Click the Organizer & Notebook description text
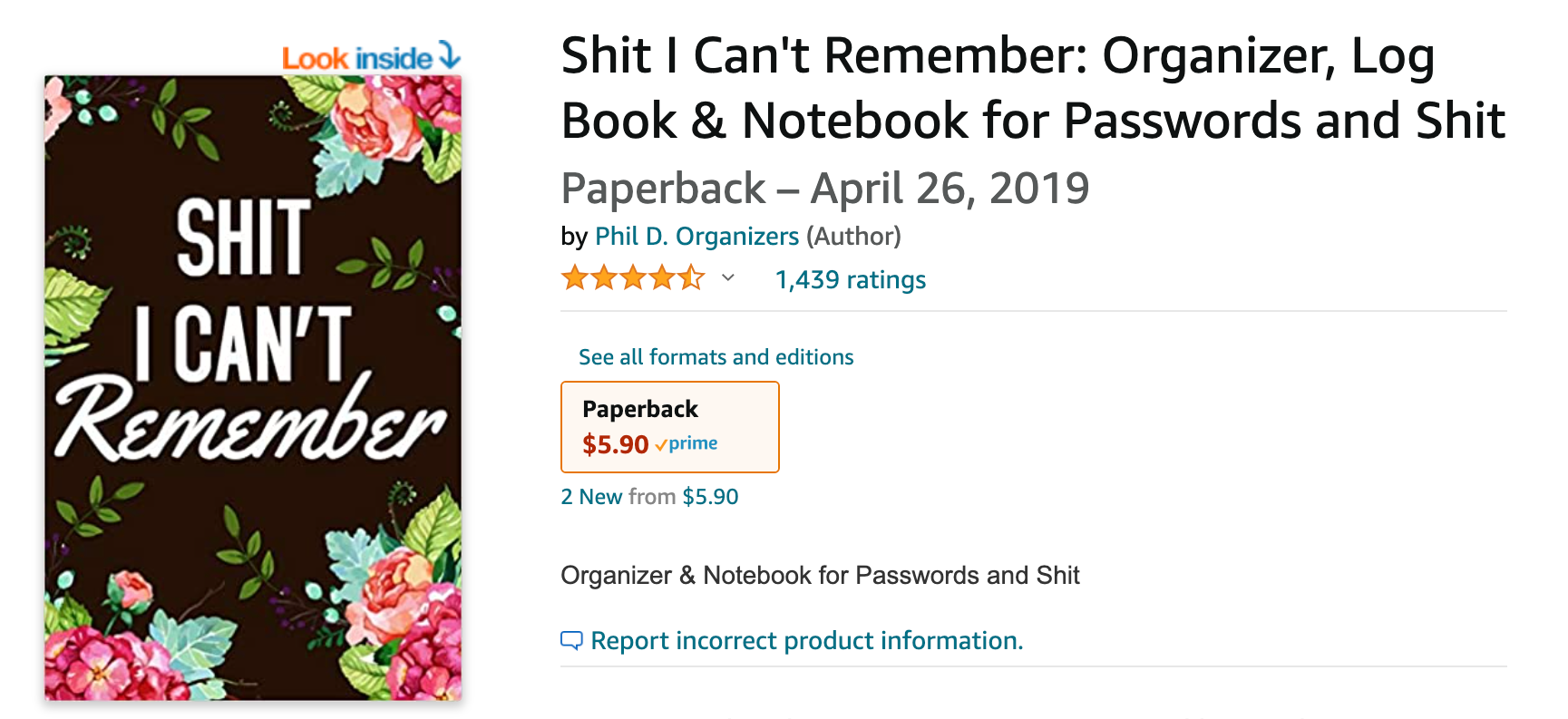Viewport: 1568px width, 719px height. pos(820,575)
